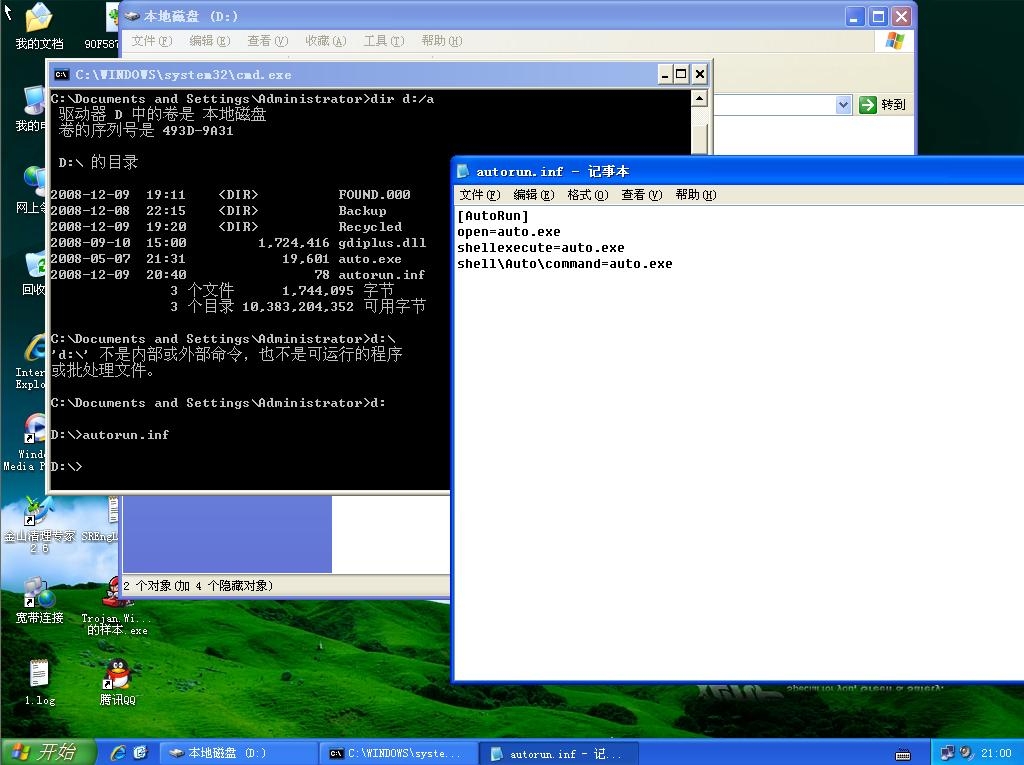The image size is (1024, 765).
Task: Open Explorer 查看(V) menu
Action: pyautogui.click(x=267, y=41)
